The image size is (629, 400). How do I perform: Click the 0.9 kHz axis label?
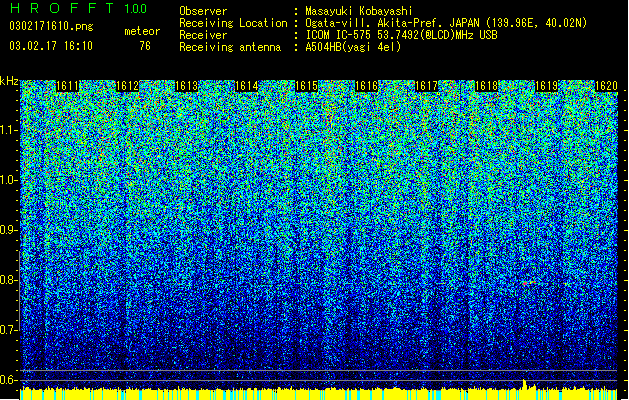tap(8, 230)
